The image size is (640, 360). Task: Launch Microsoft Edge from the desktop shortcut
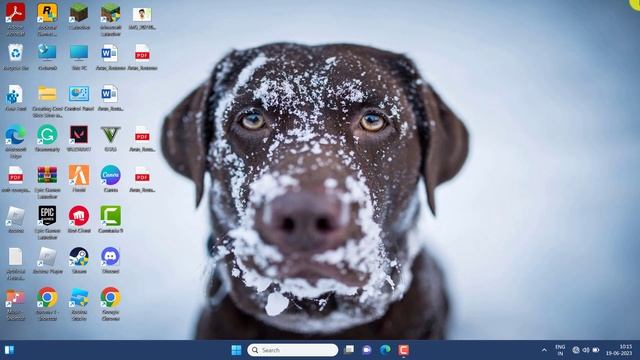tap(16, 135)
